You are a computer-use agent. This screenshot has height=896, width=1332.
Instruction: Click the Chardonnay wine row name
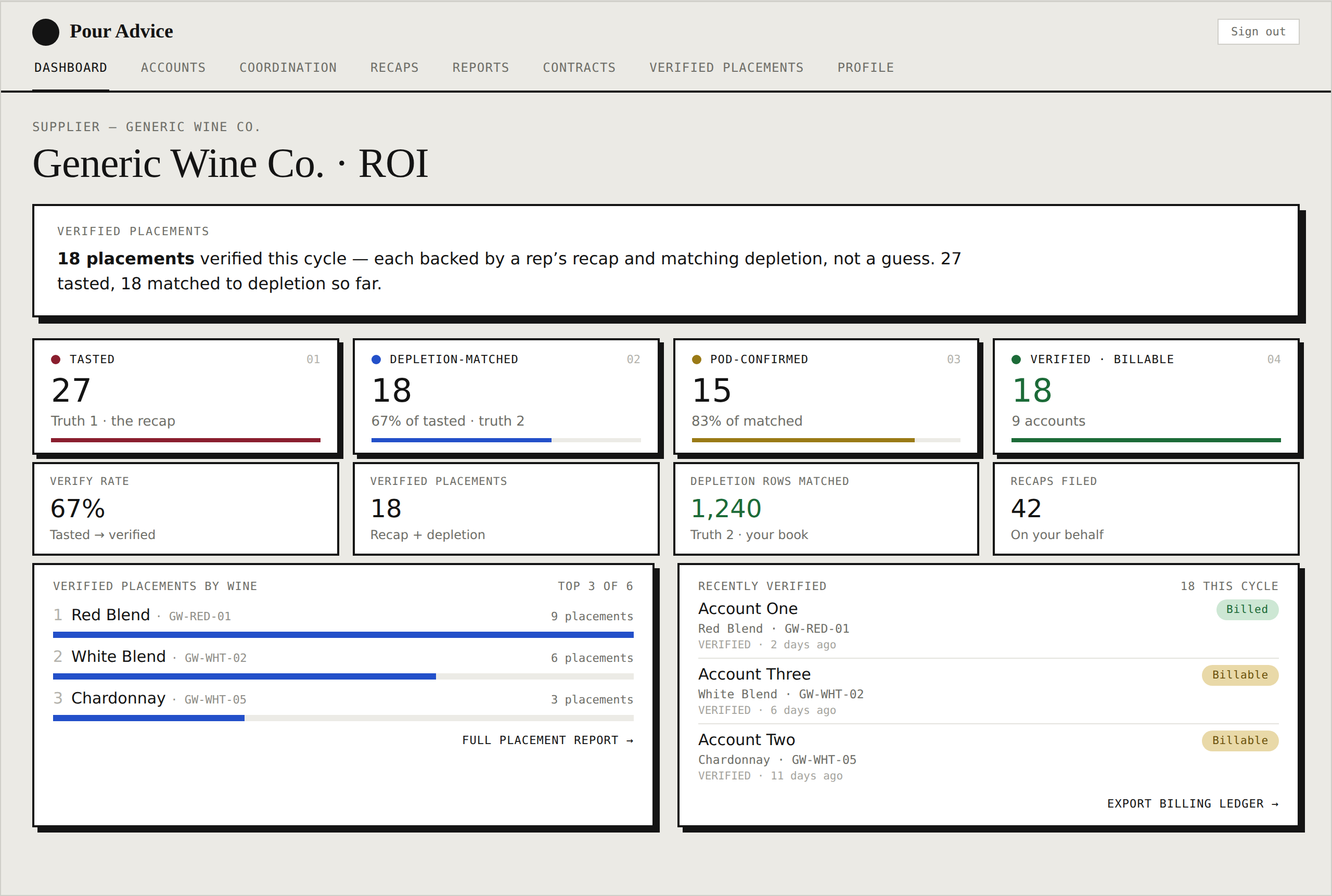(118, 698)
